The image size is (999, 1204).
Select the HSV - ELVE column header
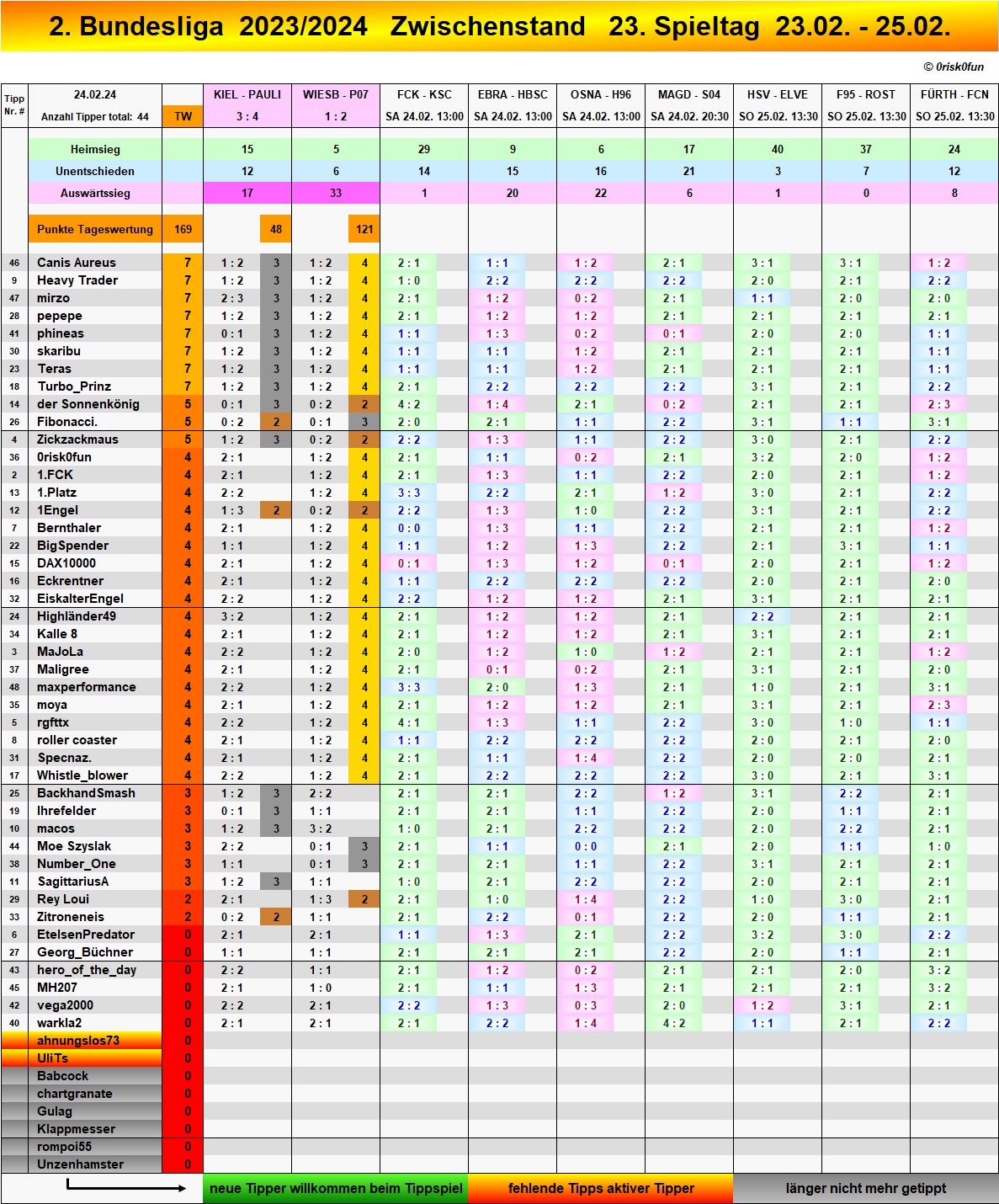[778, 94]
